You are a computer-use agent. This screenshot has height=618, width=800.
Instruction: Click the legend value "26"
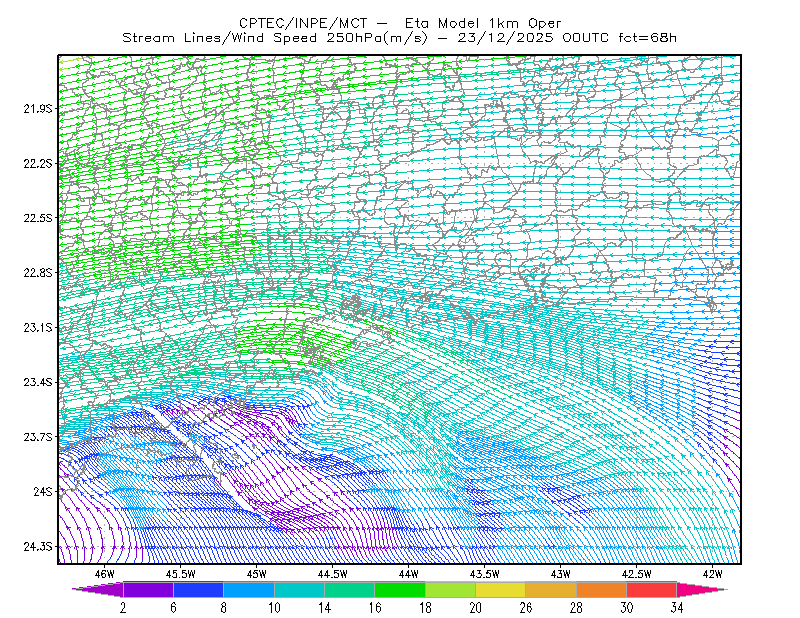coord(526,608)
